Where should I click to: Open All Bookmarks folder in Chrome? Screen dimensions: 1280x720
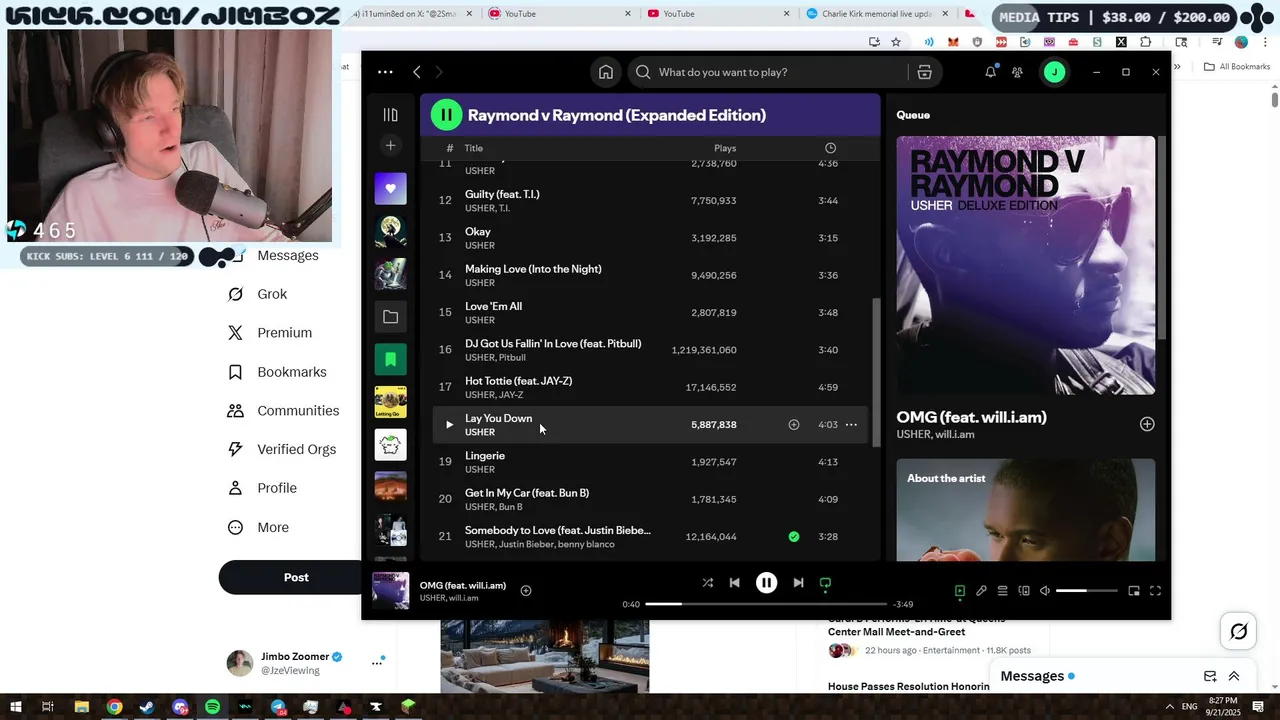click(1237, 67)
